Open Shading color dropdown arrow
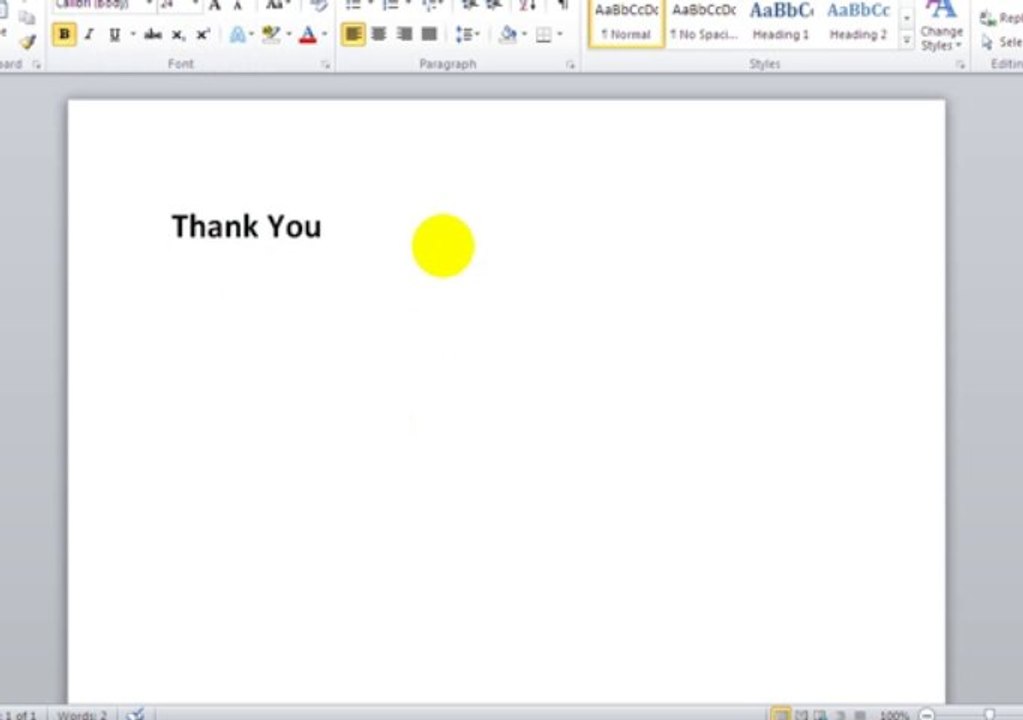The width and height of the screenshot is (1023, 720). pyautogui.click(x=525, y=34)
